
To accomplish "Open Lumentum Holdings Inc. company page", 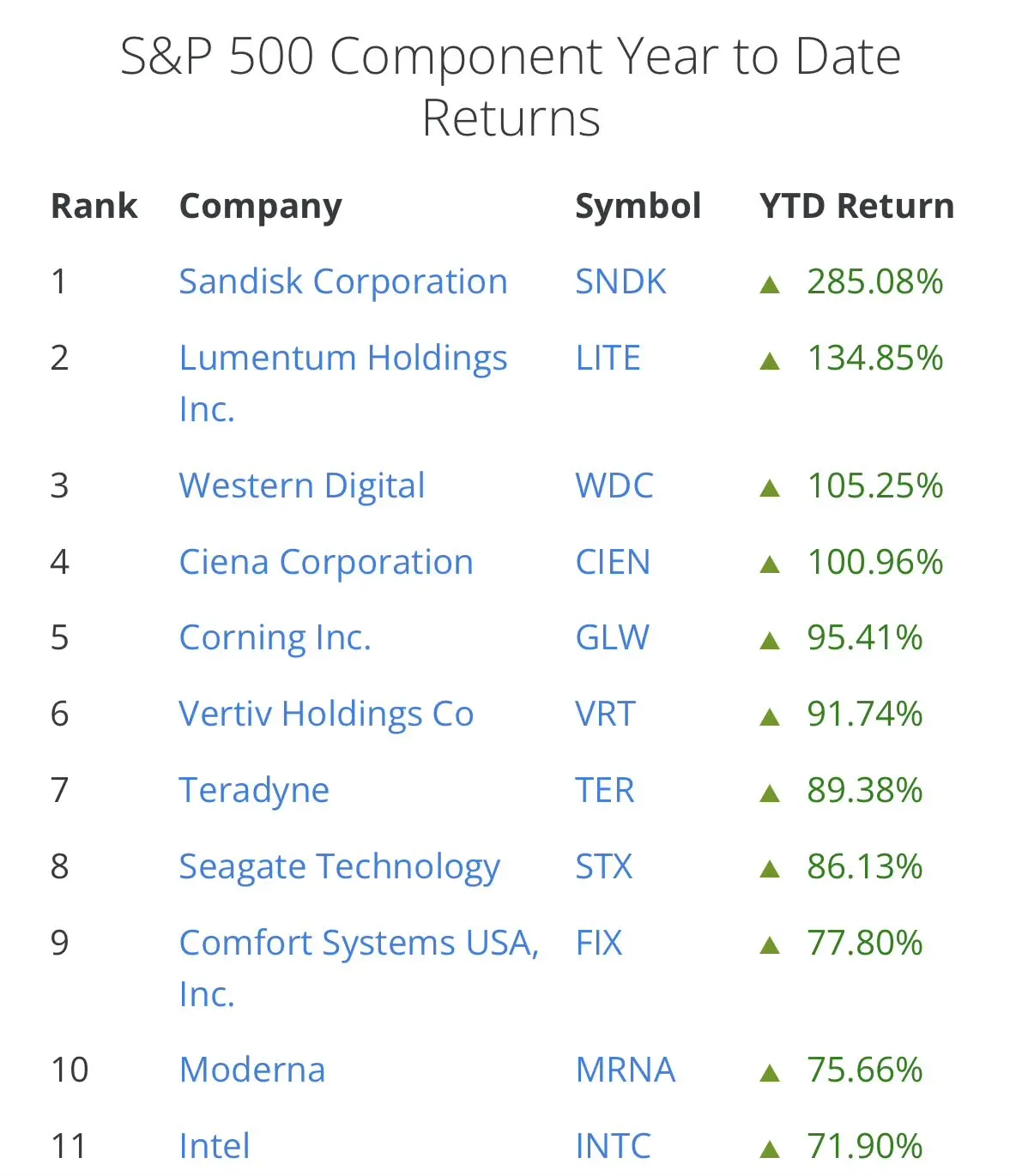I will tap(342, 359).
